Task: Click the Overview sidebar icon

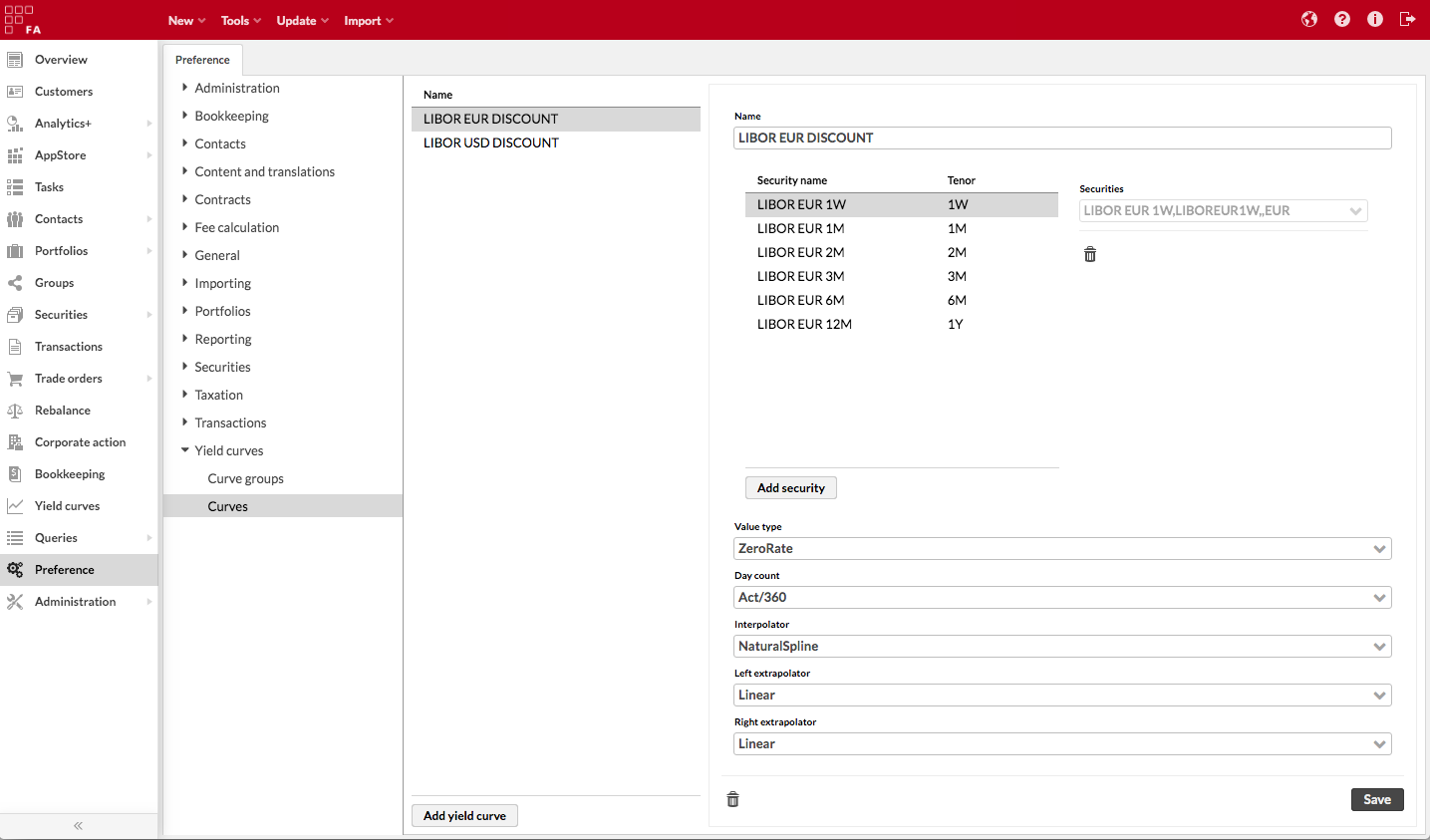Action: [x=15, y=60]
